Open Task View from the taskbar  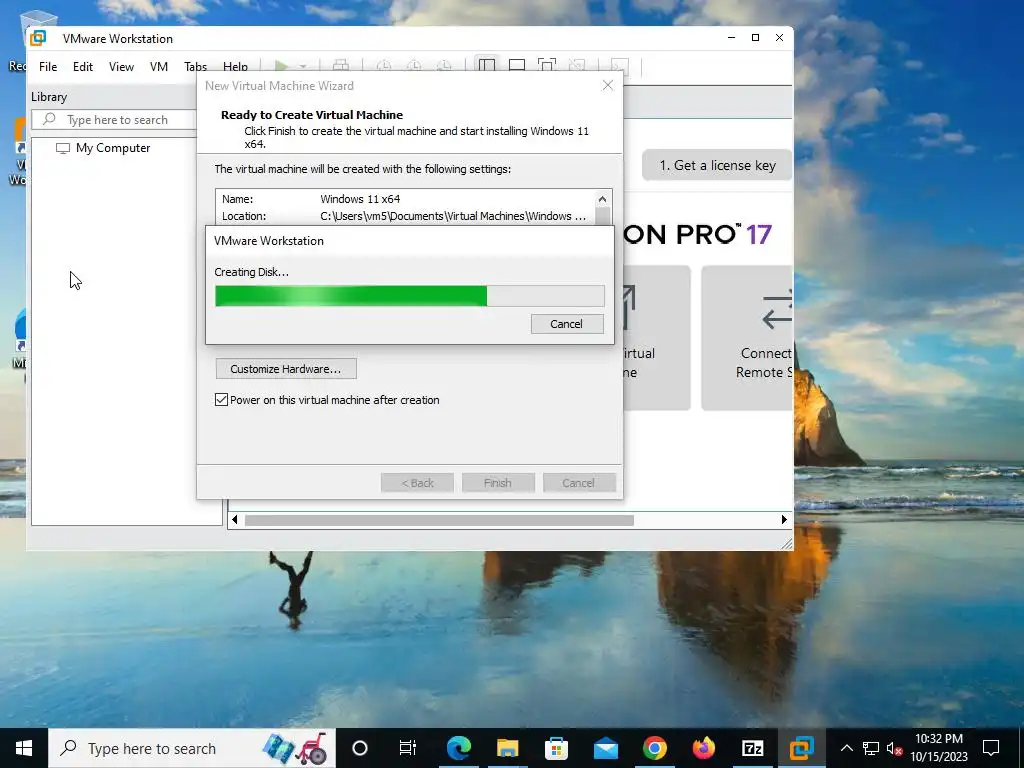point(408,748)
